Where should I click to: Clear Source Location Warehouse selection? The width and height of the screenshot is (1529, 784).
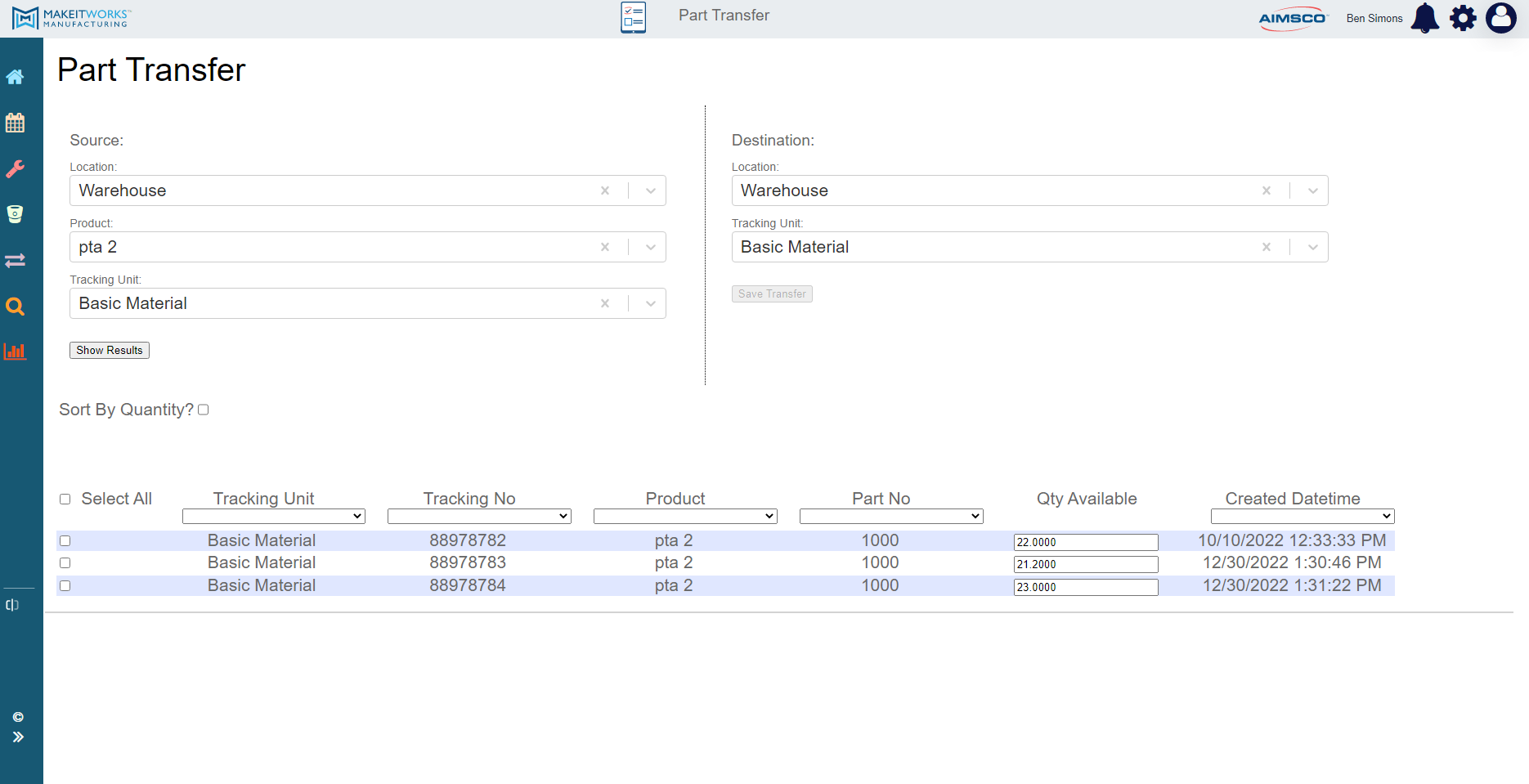[605, 190]
